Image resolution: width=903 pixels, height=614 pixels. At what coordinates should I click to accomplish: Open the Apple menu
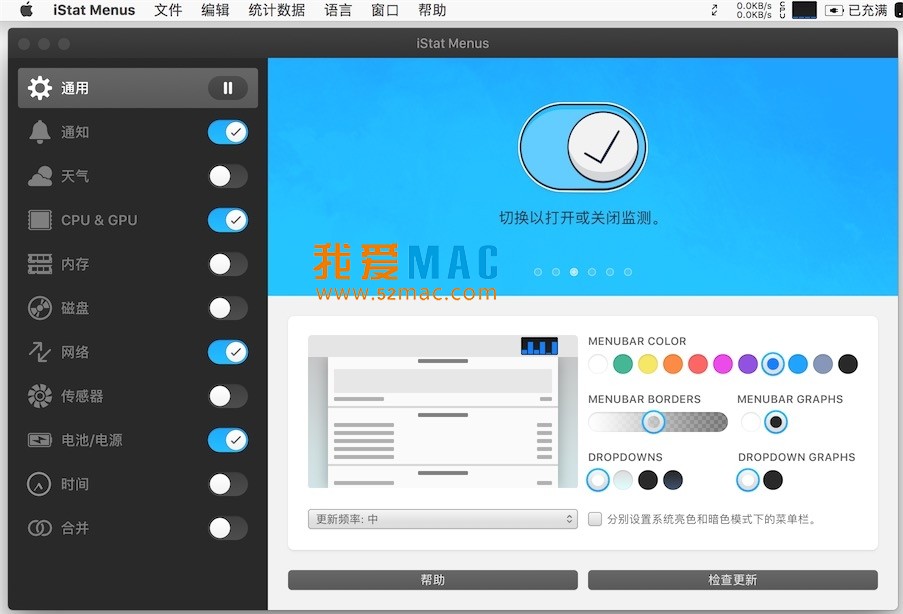coord(26,10)
